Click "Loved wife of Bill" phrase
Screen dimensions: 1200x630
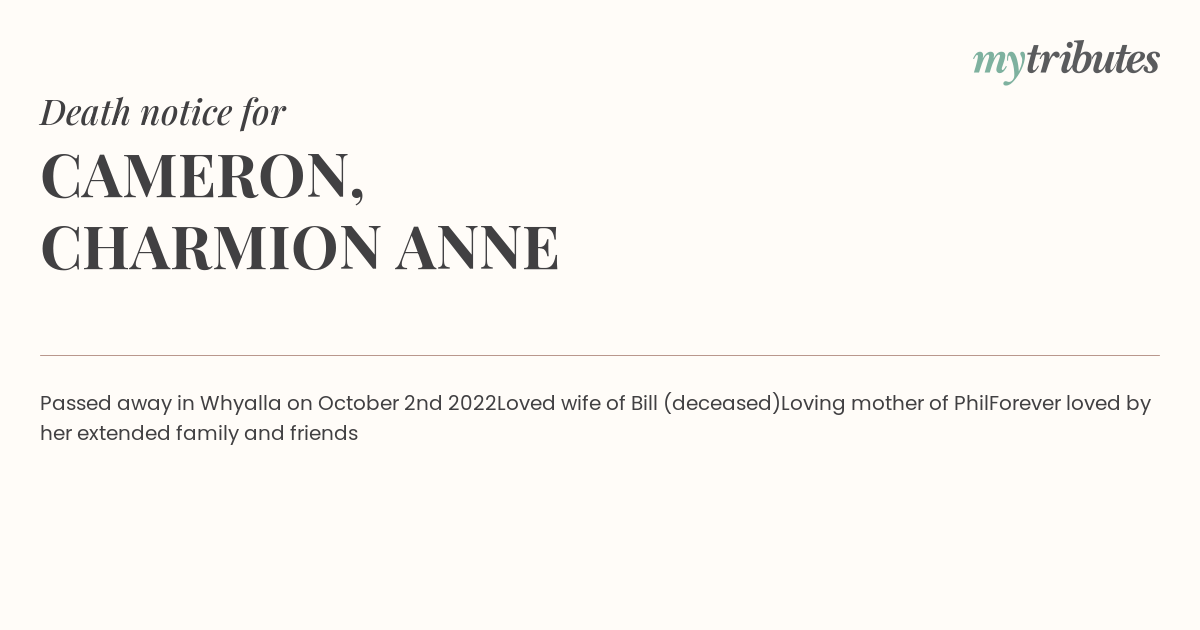coord(576,404)
